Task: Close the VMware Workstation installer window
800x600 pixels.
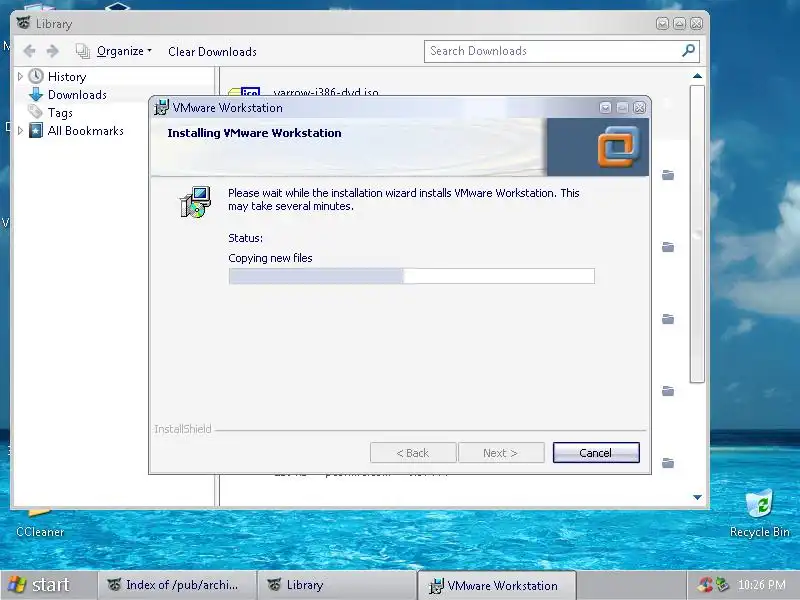Action: click(x=639, y=108)
